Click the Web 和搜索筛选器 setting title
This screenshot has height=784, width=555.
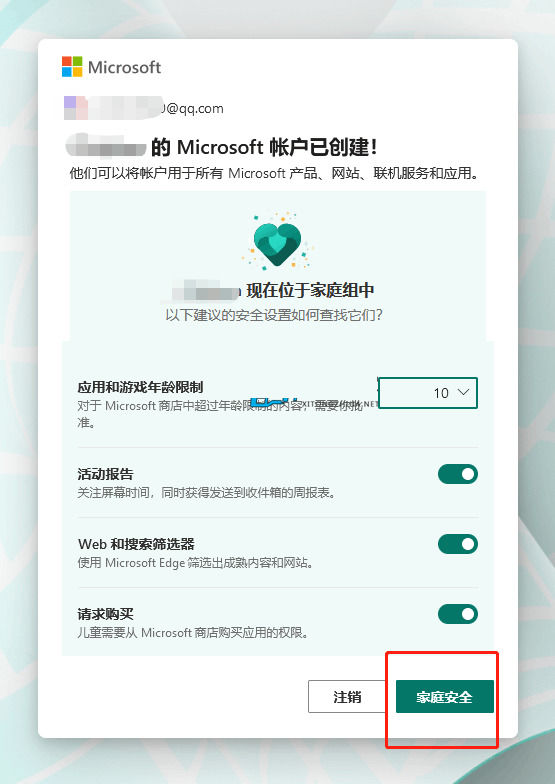click(136, 544)
